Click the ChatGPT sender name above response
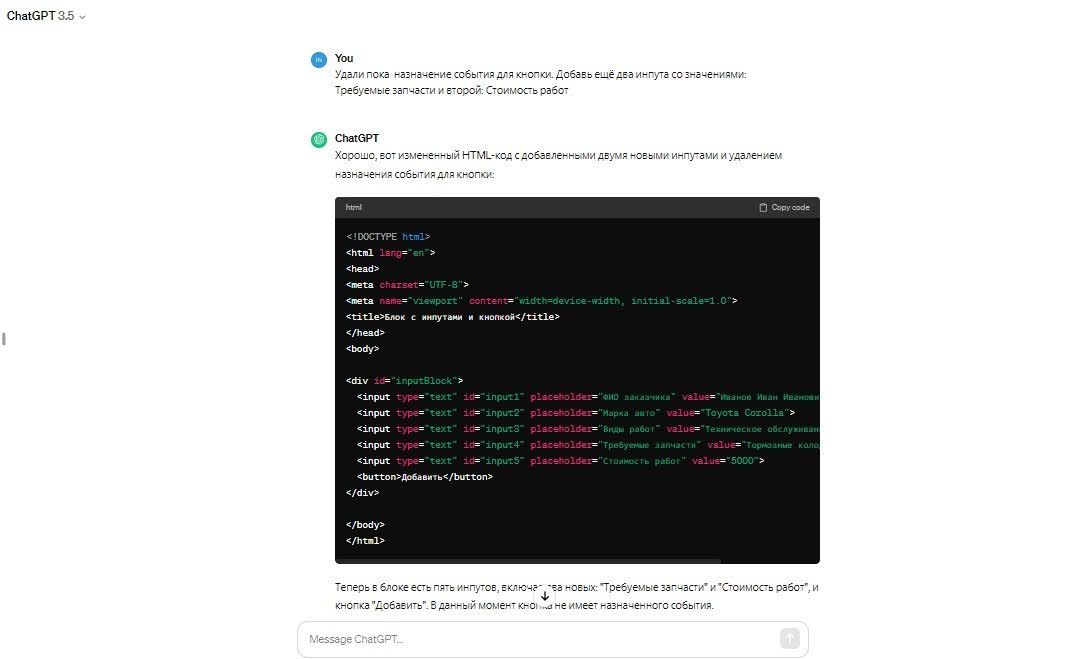The image size is (1079, 659). pos(357,138)
